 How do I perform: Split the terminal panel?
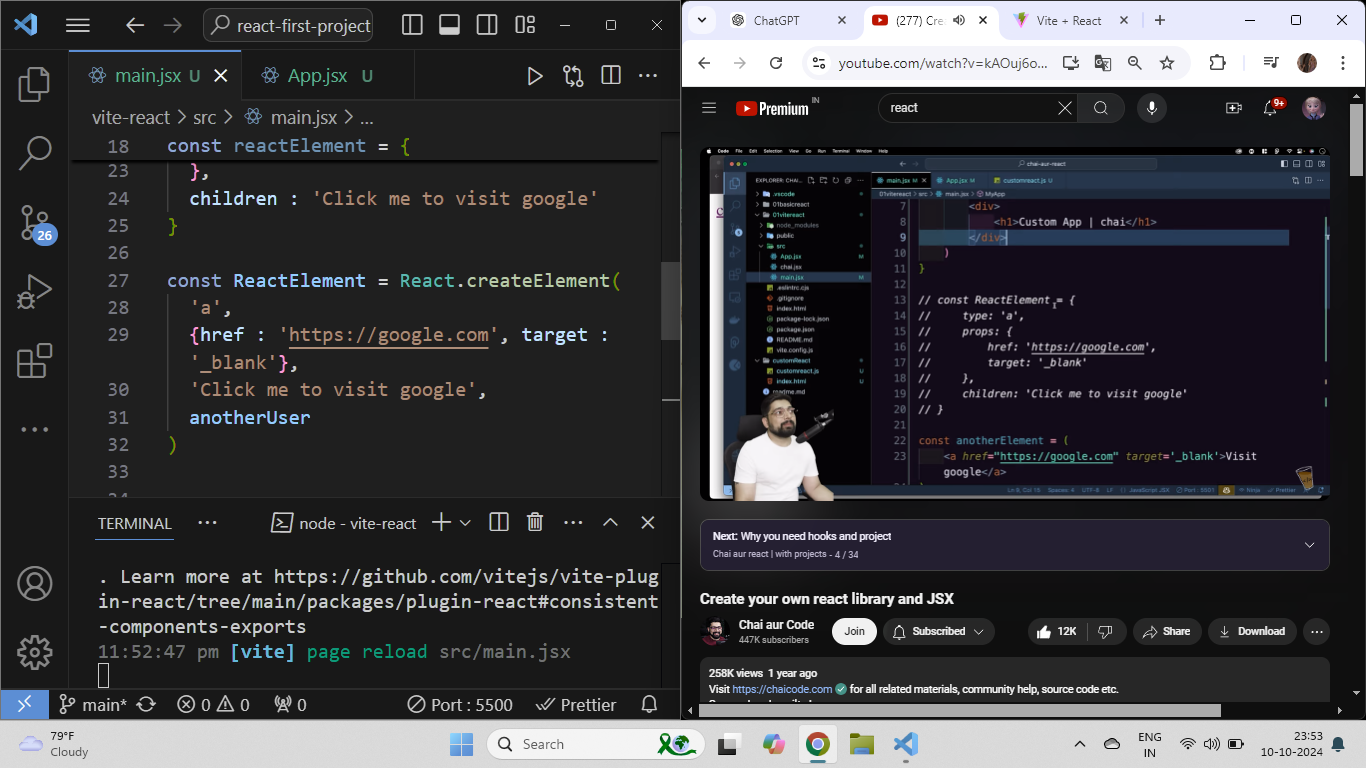pos(499,522)
